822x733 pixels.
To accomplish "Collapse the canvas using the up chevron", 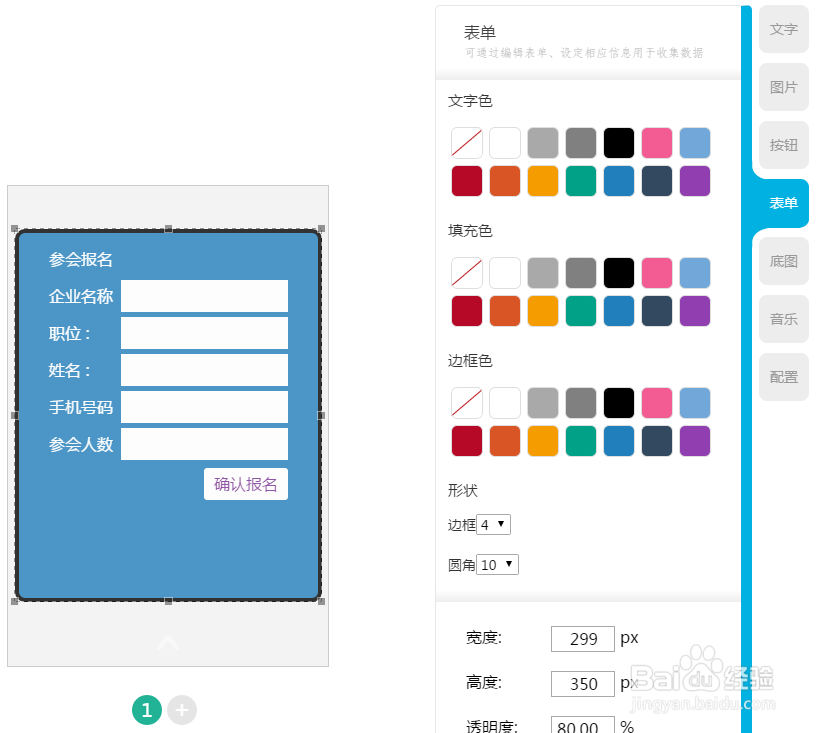I will (167, 643).
